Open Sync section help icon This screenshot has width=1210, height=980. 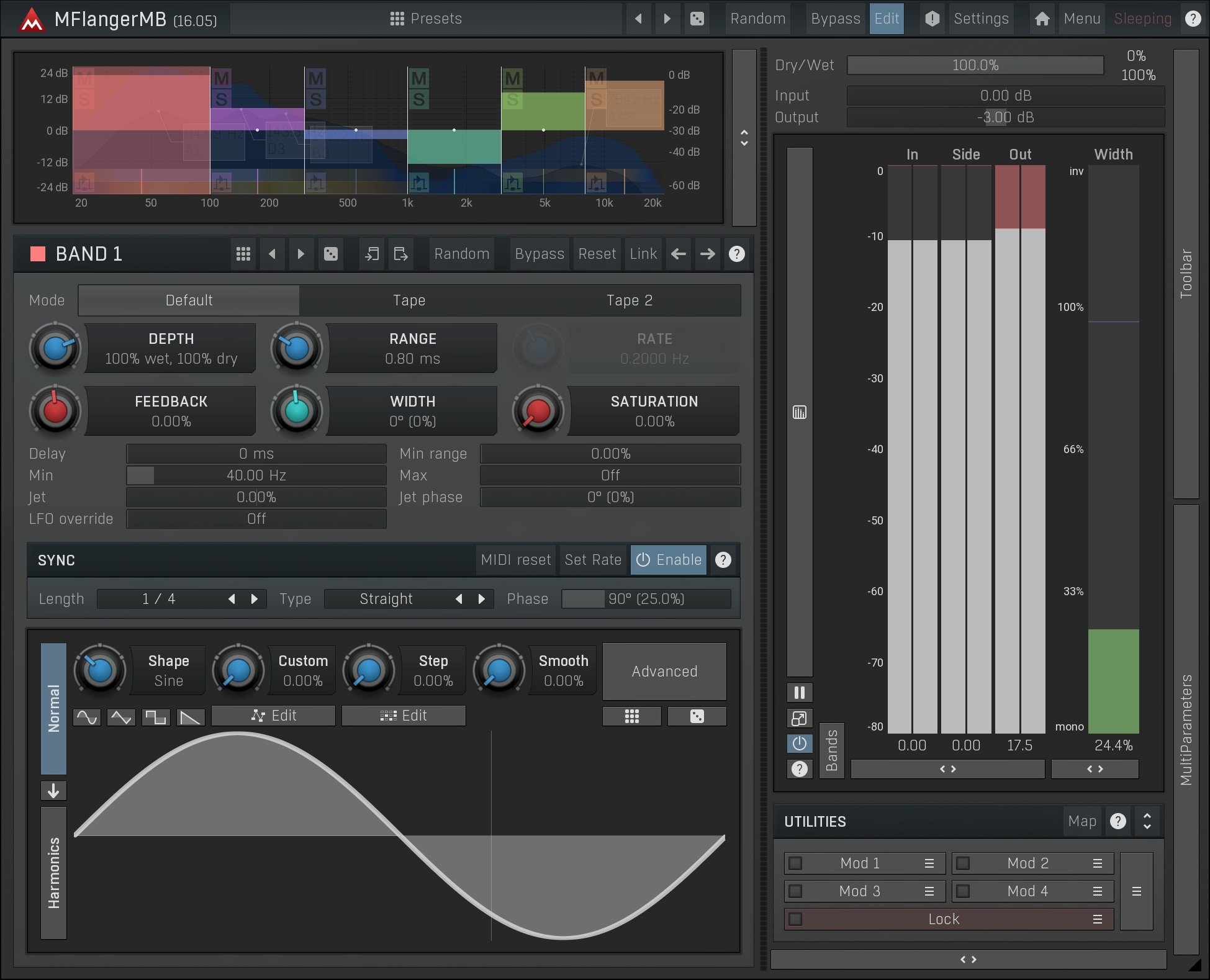(x=723, y=560)
